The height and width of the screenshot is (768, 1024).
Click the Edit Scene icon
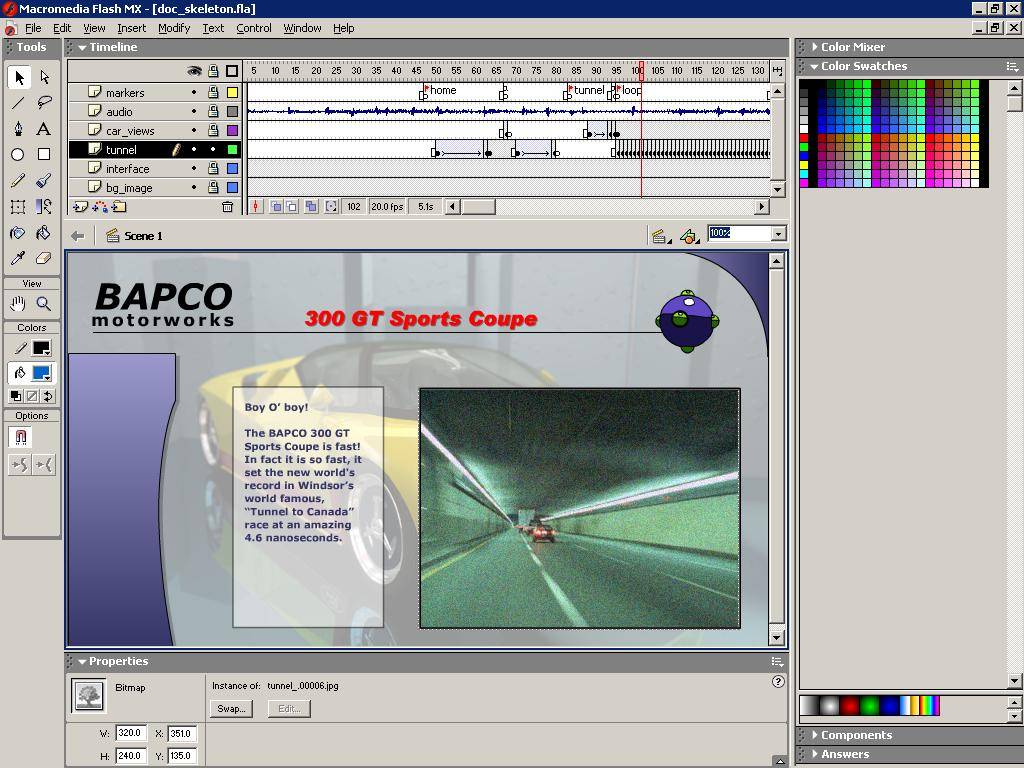tap(660, 236)
